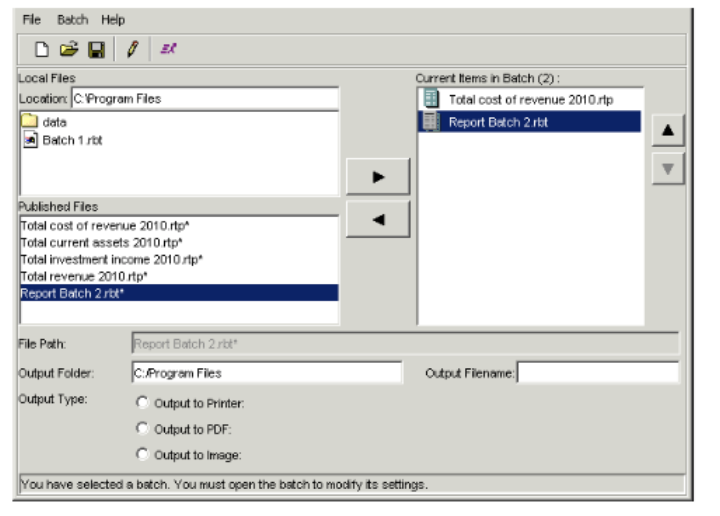Image resolution: width=720 pixels, height=516 pixels.
Task: Open the Help menu
Action: point(113,19)
